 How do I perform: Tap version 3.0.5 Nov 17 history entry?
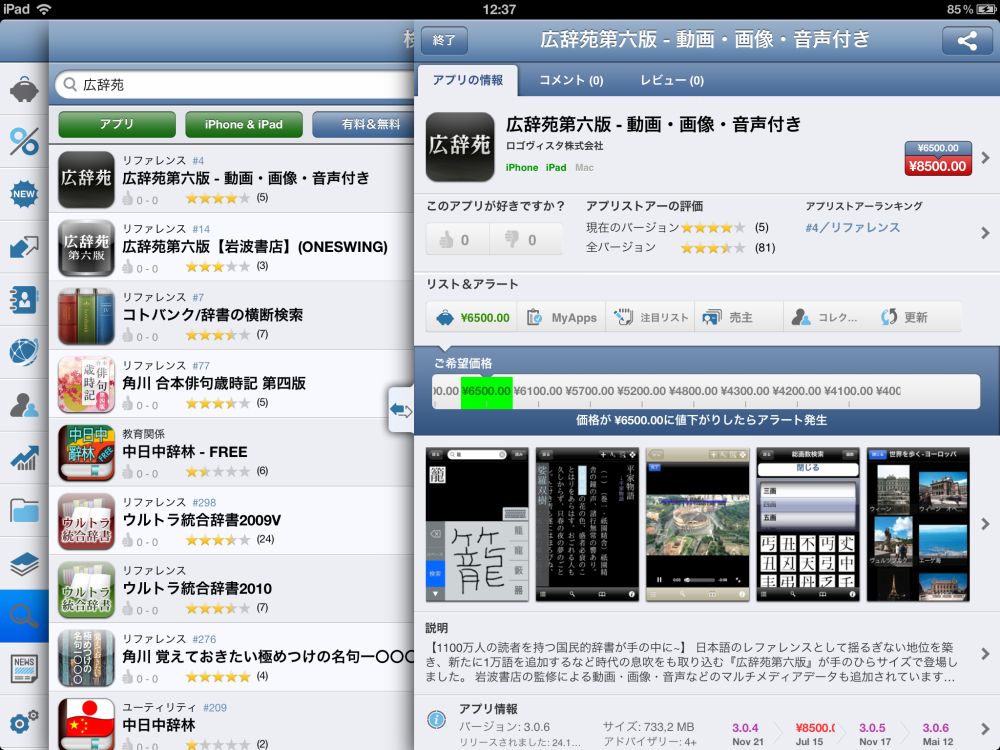pyautogui.click(x=874, y=734)
